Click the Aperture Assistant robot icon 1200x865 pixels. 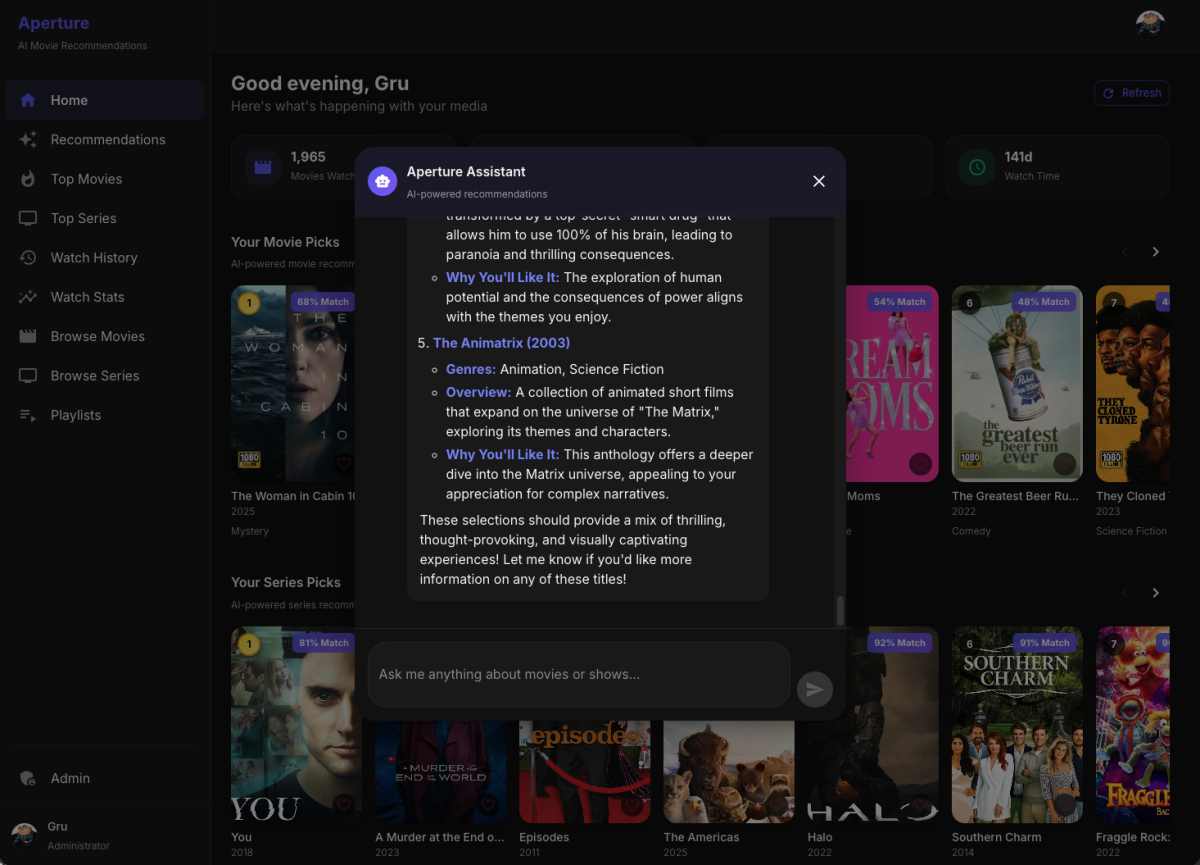pos(382,181)
